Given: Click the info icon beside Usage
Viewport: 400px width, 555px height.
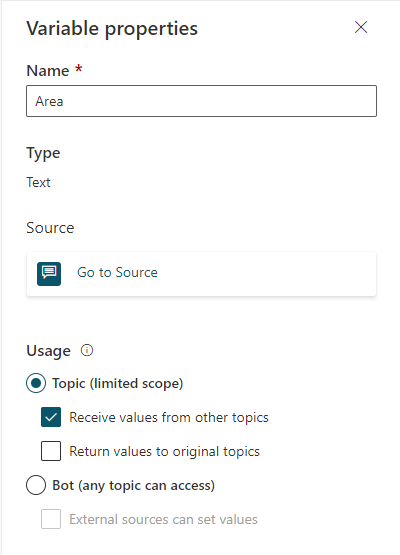Looking at the screenshot, I should (87, 350).
